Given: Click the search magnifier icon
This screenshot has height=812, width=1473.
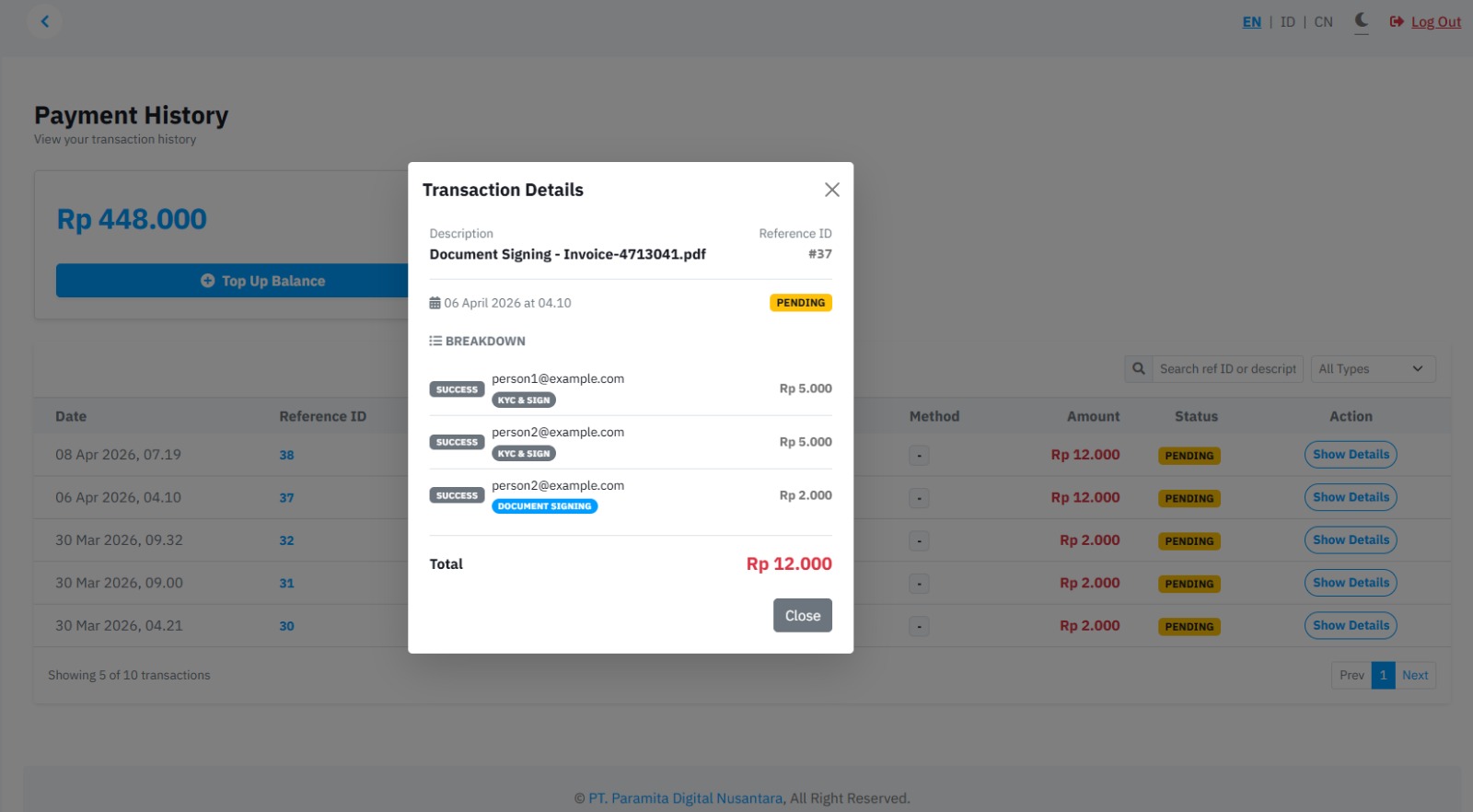Looking at the screenshot, I should [x=1138, y=368].
